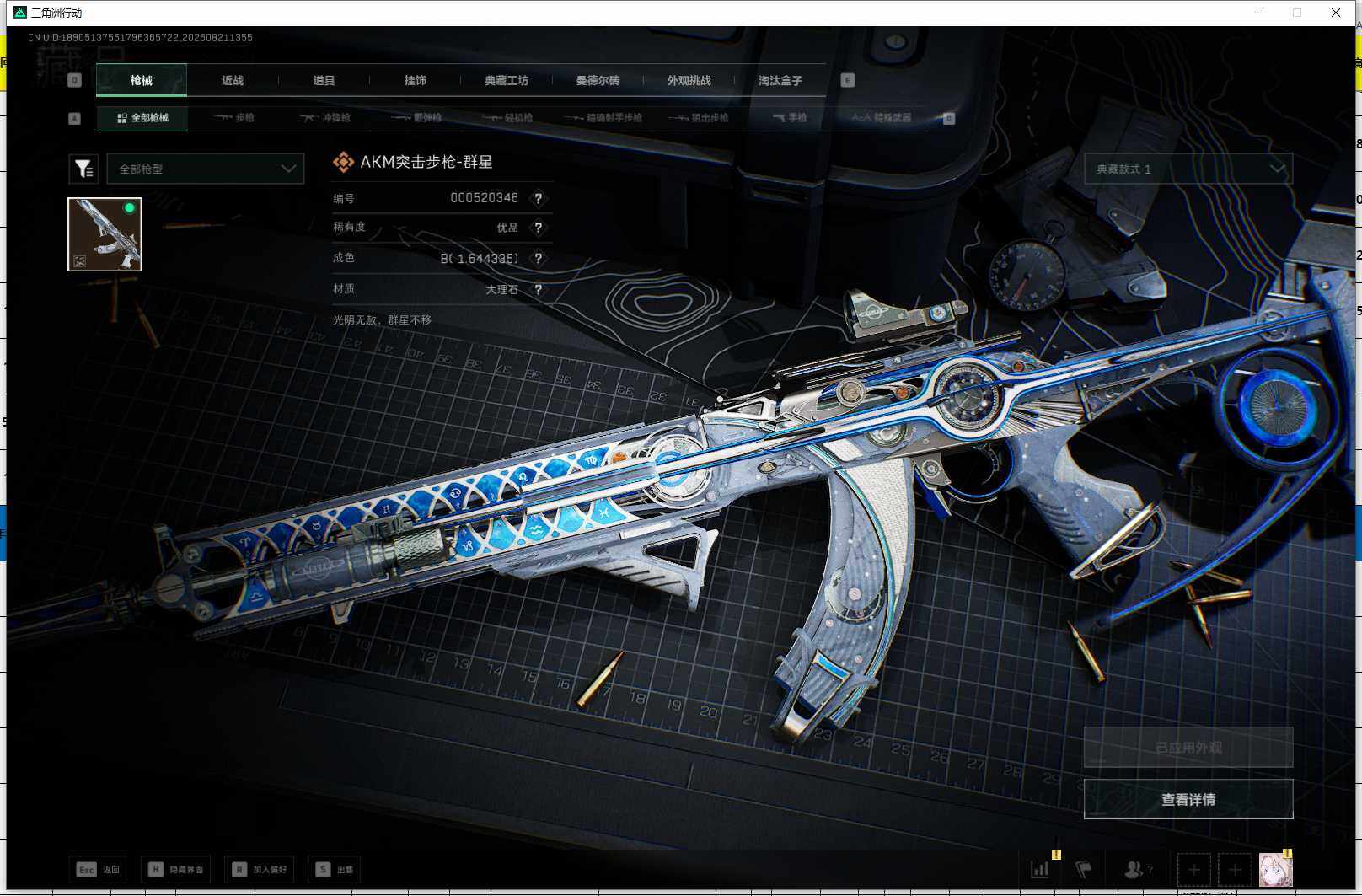Click the 三角洲行动 app logo in title bar
The width and height of the screenshot is (1362, 896).
tap(20, 13)
